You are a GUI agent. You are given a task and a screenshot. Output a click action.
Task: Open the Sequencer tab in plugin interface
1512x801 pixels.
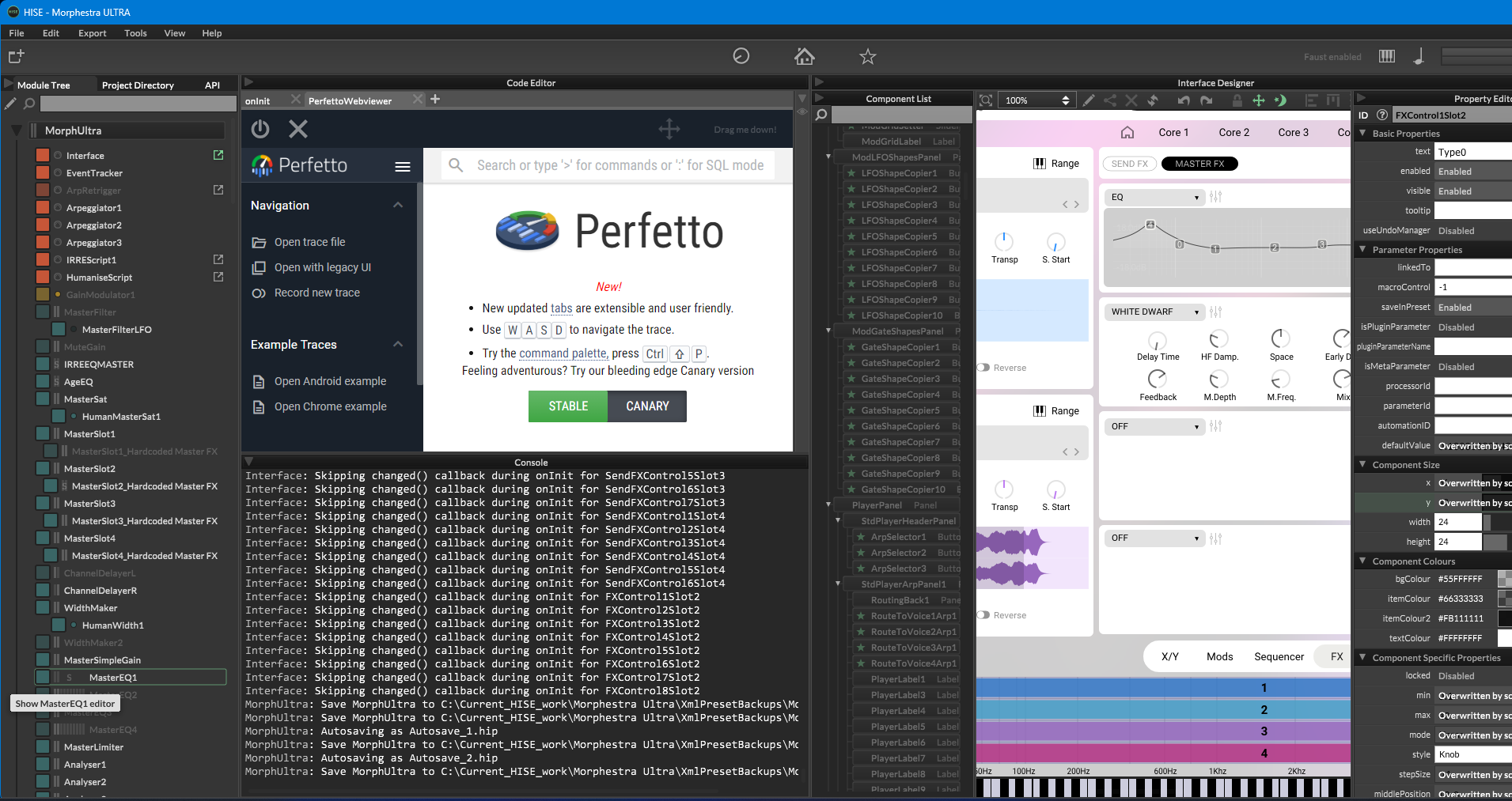1279,656
